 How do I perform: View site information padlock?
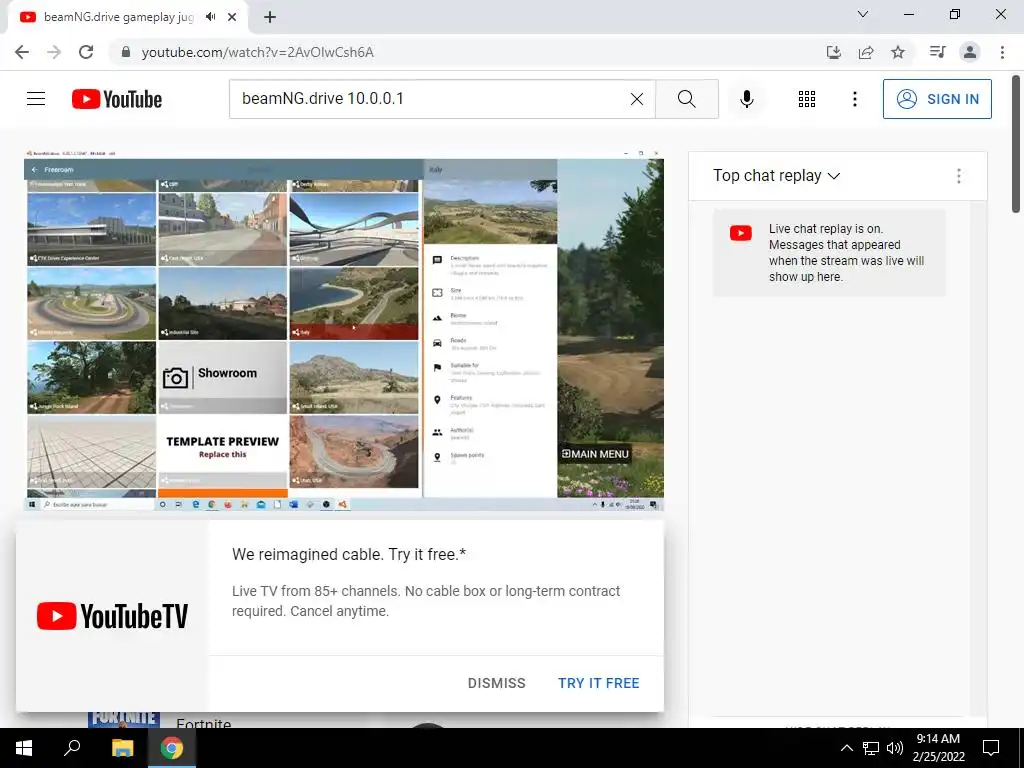click(x=126, y=52)
